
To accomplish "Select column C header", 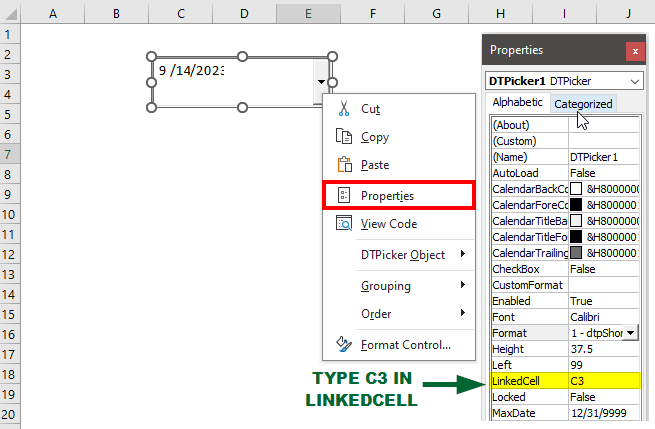I will 180,14.
